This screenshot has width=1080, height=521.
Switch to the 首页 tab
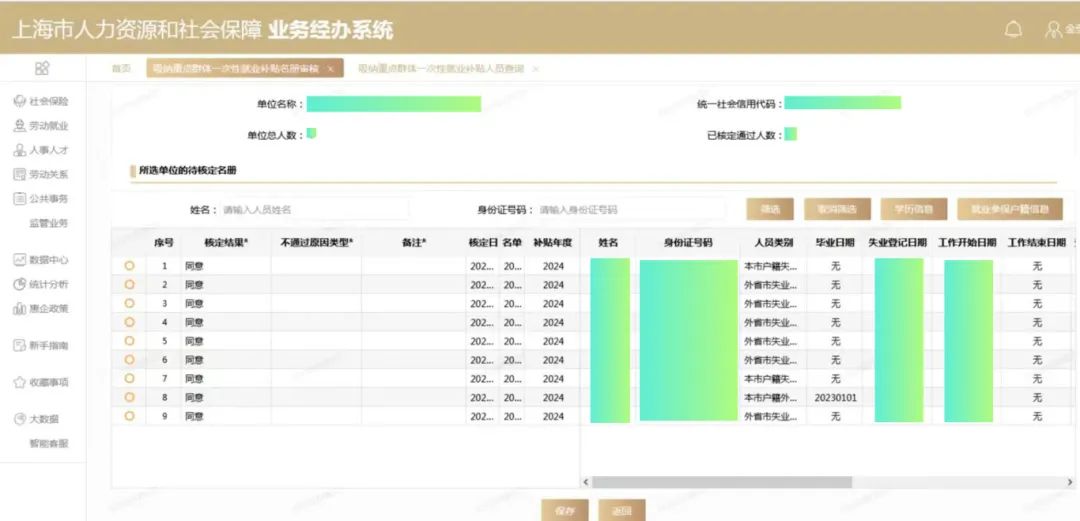121,69
